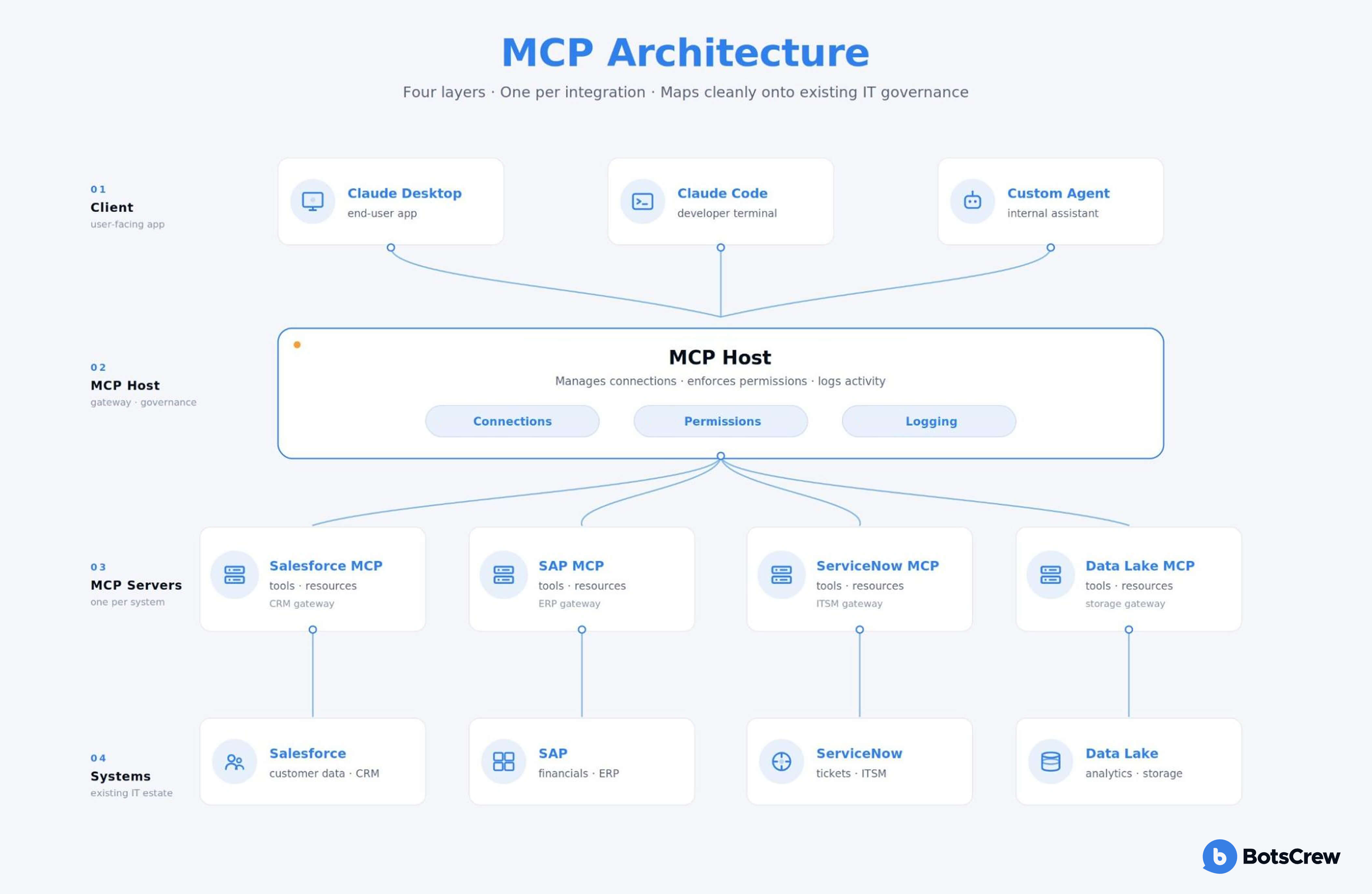Click the Claude Code terminal icon
Viewport: 1372px width, 894px height.
coord(642,201)
